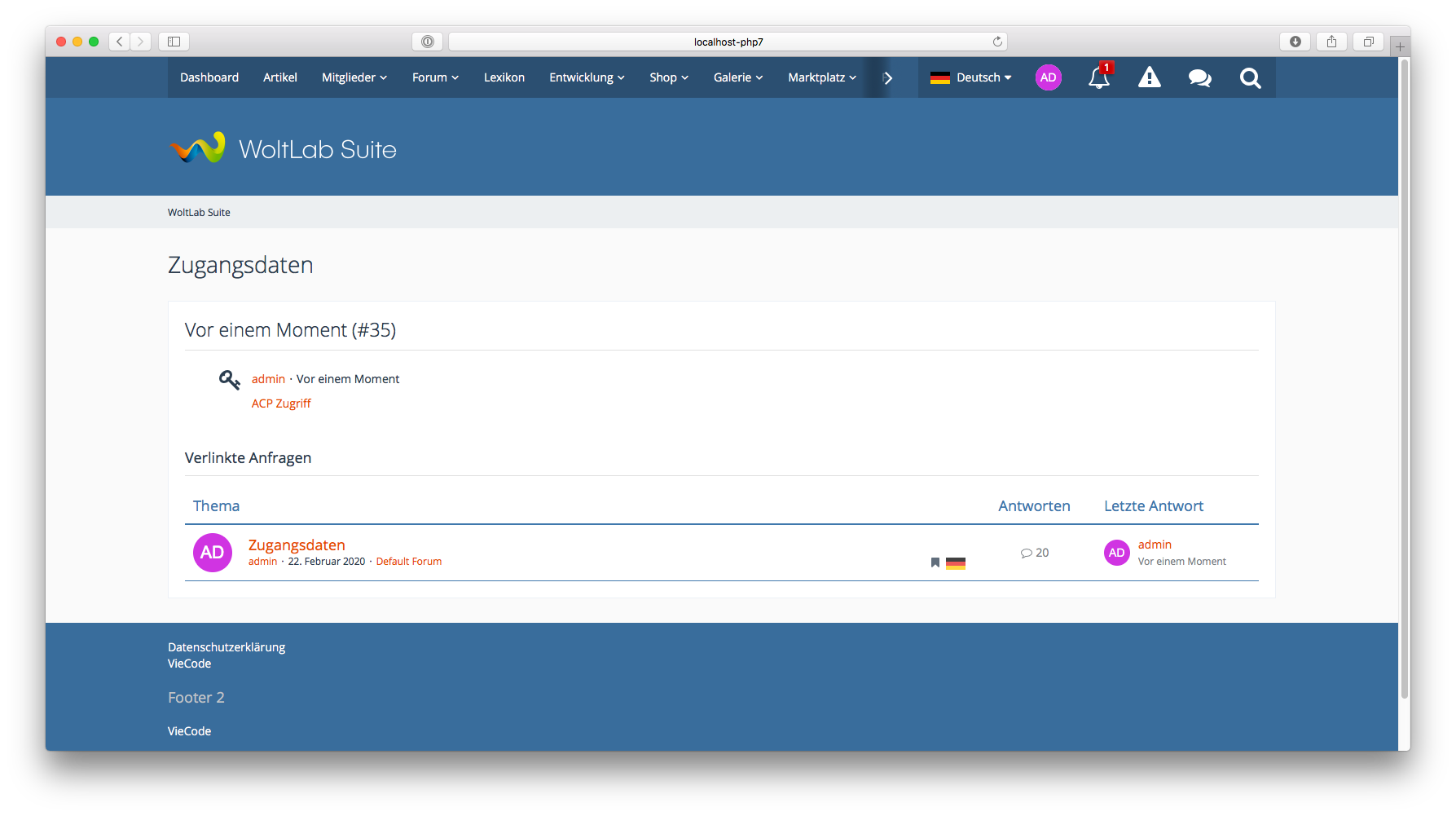
Task: Open the Zugangsdaten thread link
Action: coord(297,545)
